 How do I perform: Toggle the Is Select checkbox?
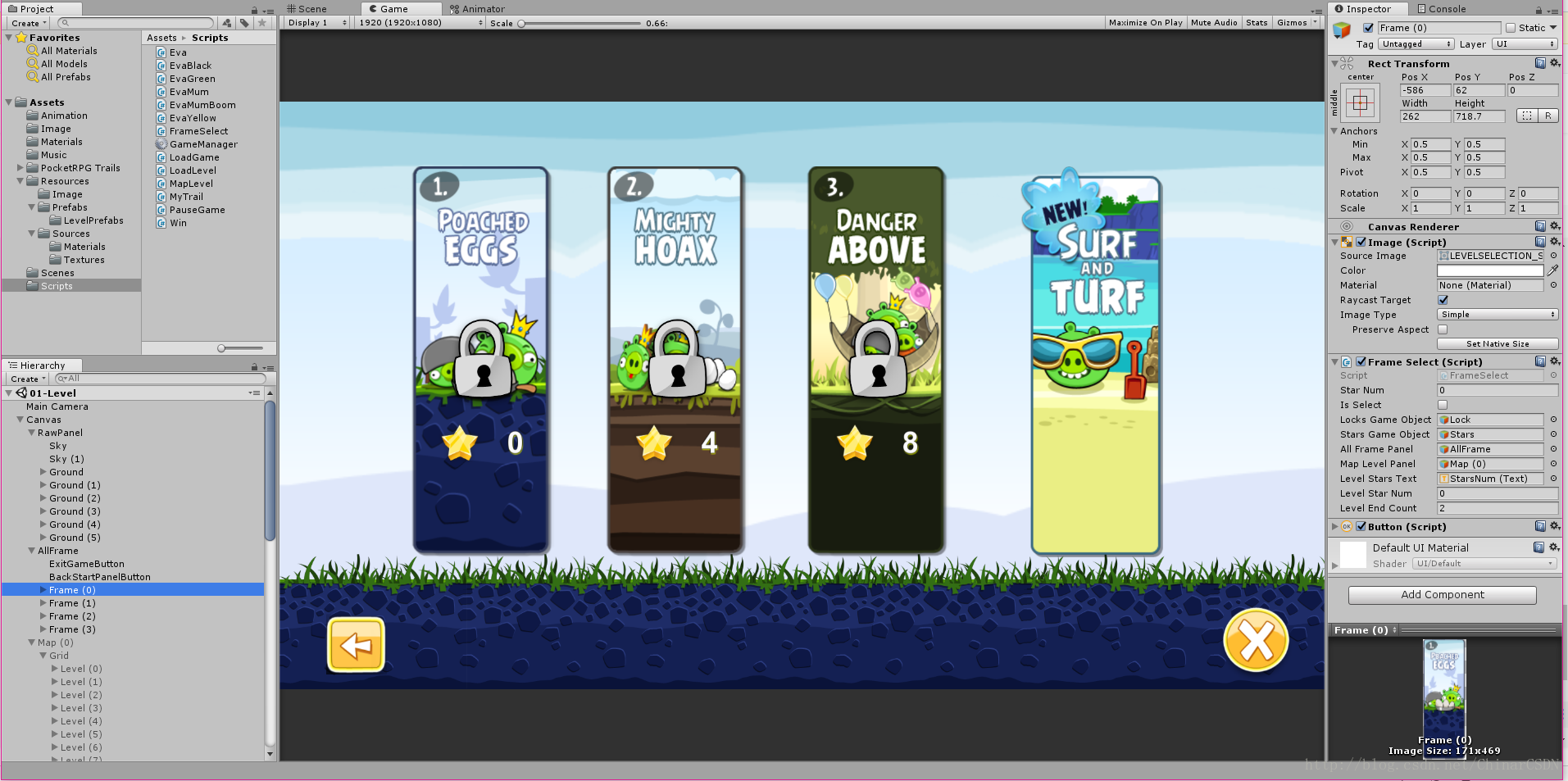1443,405
